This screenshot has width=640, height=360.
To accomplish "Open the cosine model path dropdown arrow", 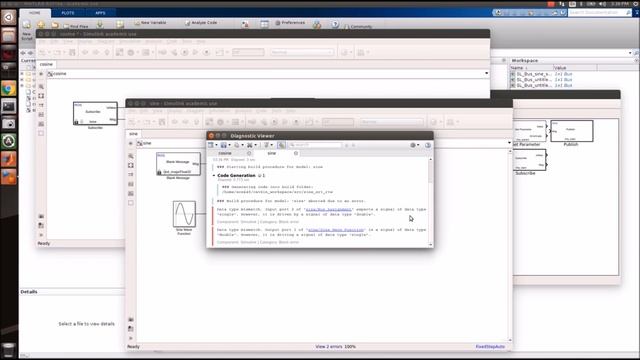I will point(487,73).
